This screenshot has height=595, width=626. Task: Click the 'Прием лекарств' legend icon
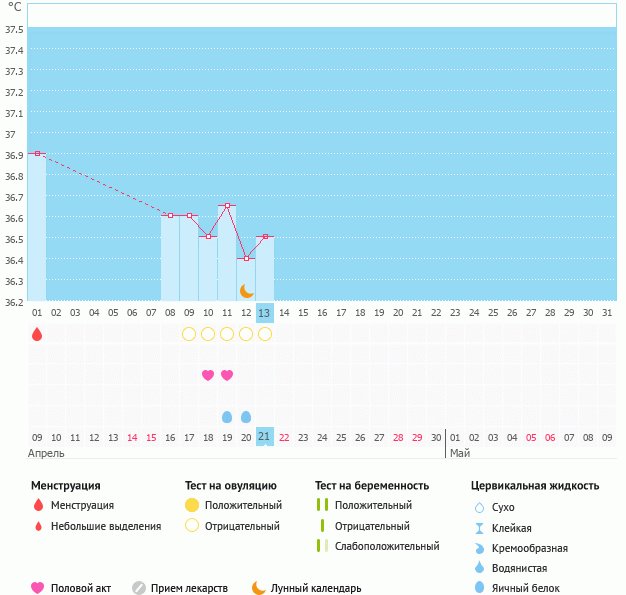(x=139, y=588)
